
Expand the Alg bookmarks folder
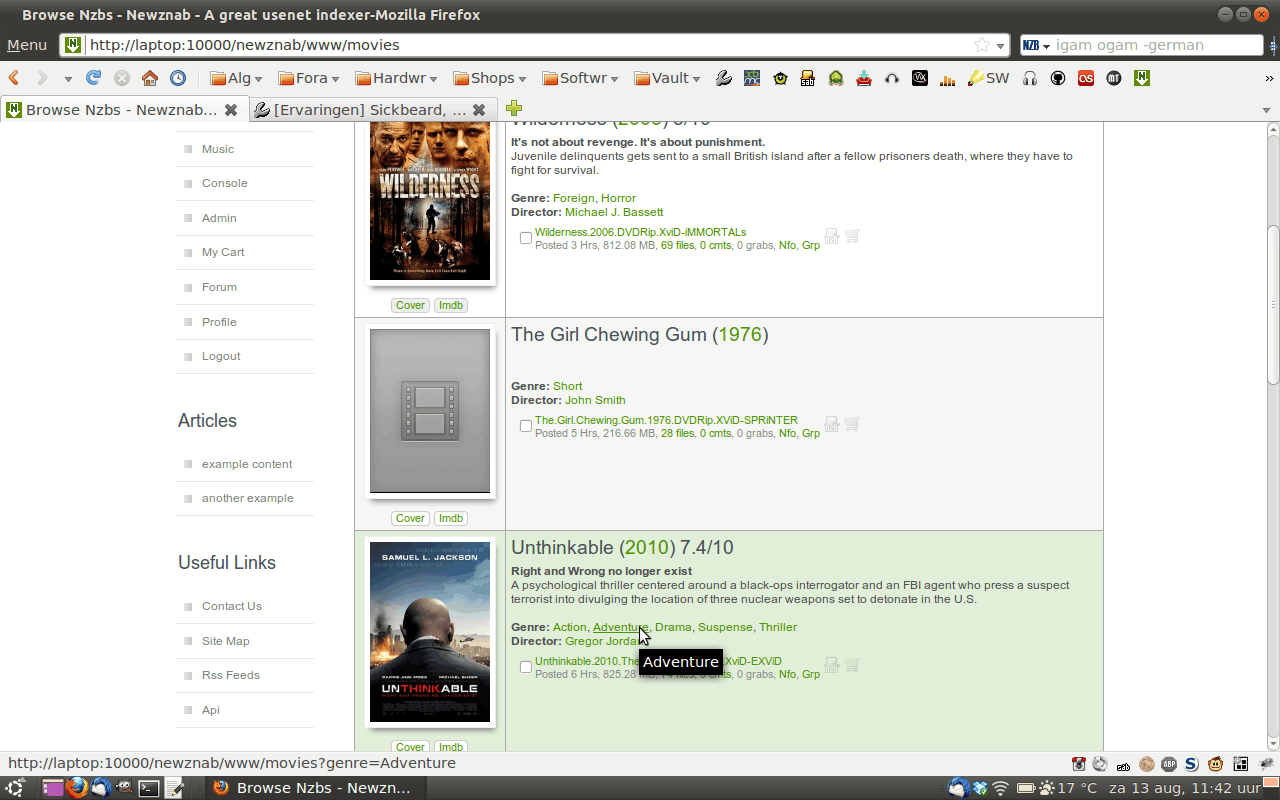click(x=236, y=78)
